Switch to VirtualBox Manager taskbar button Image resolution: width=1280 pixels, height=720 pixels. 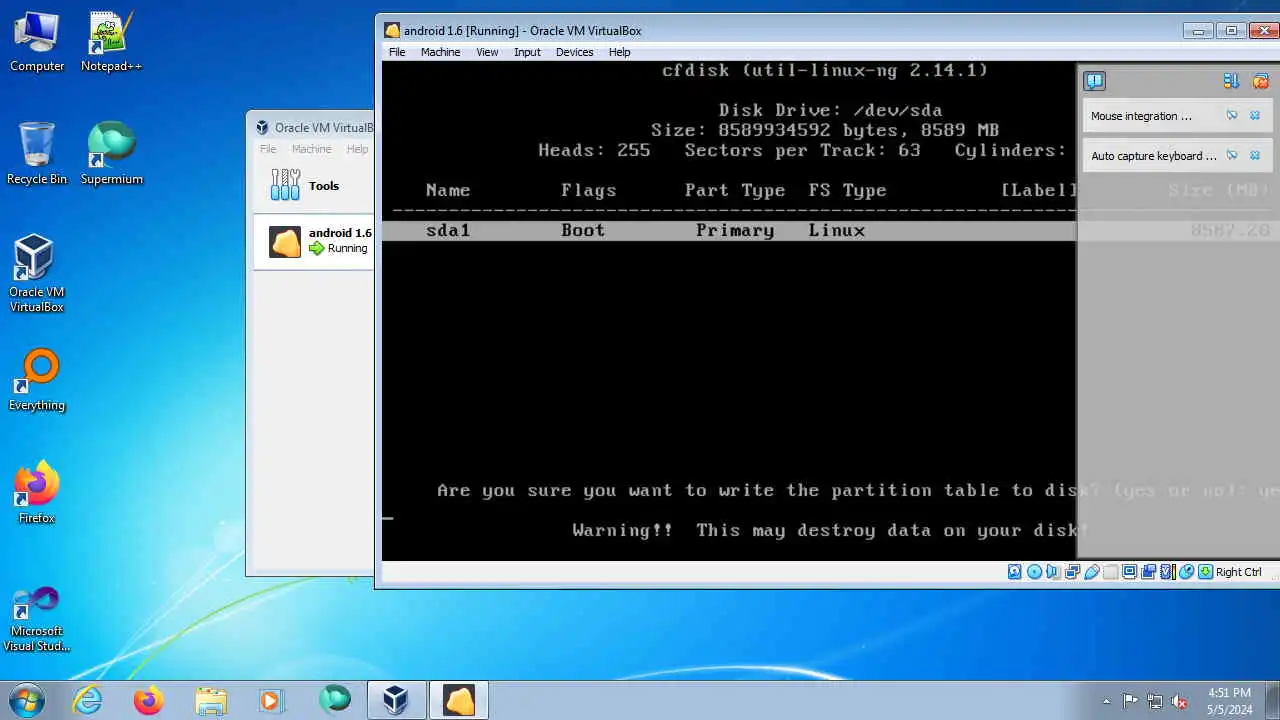click(396, 700)
